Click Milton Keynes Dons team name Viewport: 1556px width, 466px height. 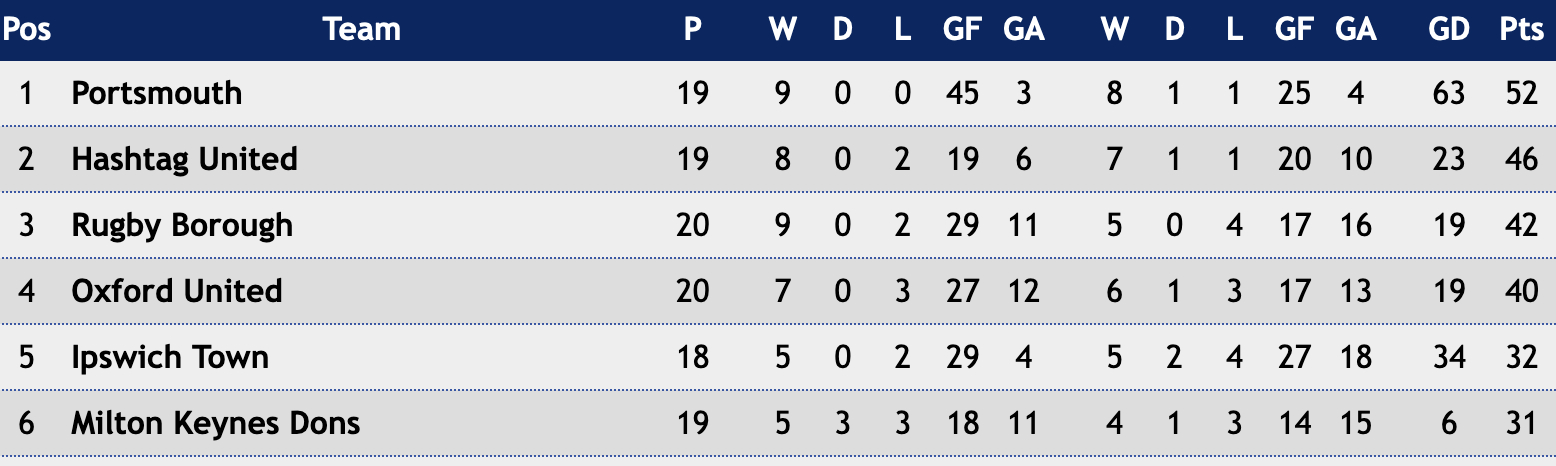(x=215, y=423)
